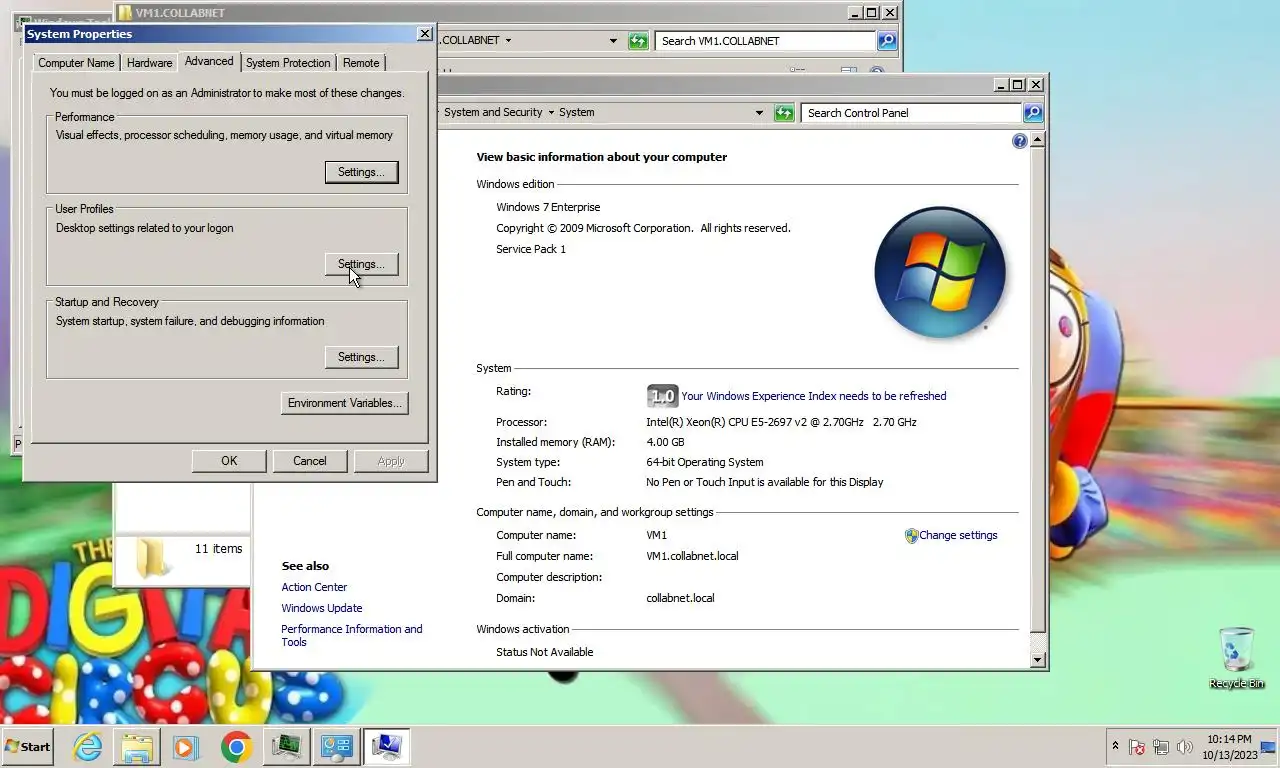1280x768 pixels.
Task: Launch Windows Media Player from taskbar
Action: (x=185, y=747)
